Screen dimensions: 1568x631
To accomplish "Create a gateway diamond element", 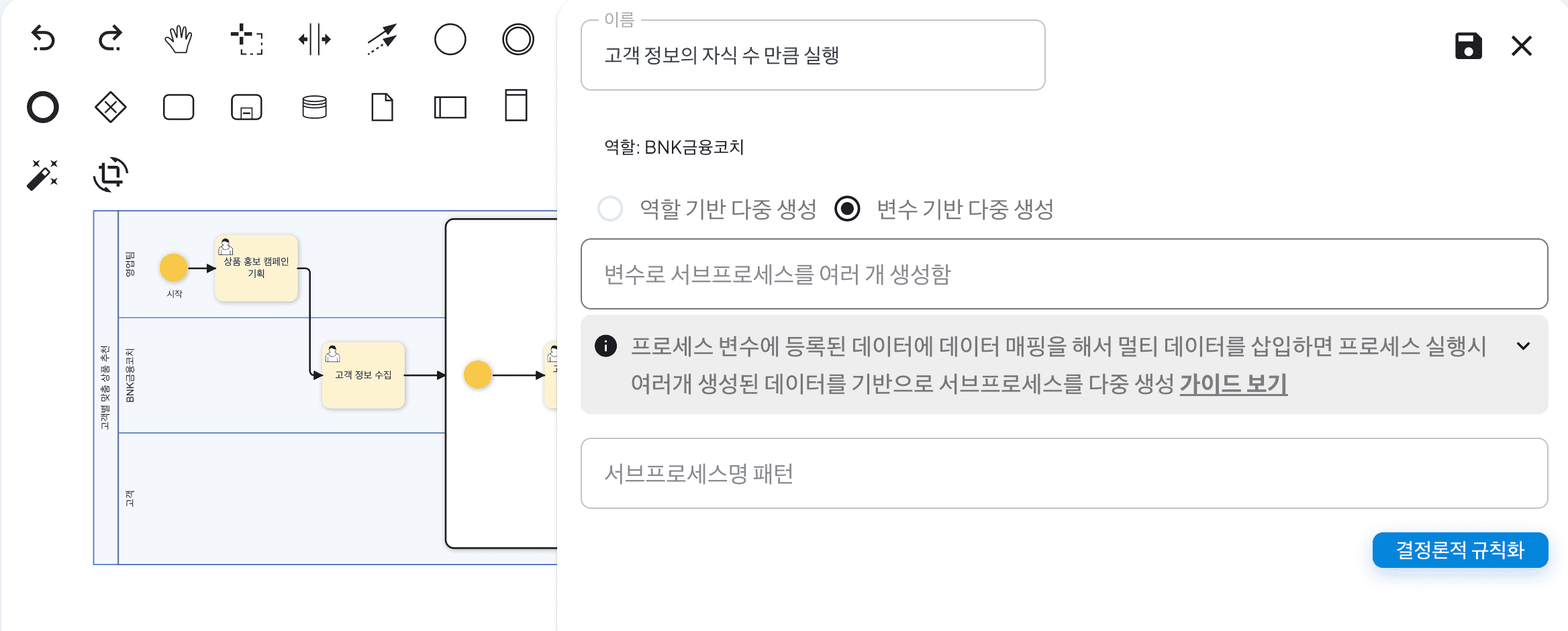I will (x=111, y=107).
